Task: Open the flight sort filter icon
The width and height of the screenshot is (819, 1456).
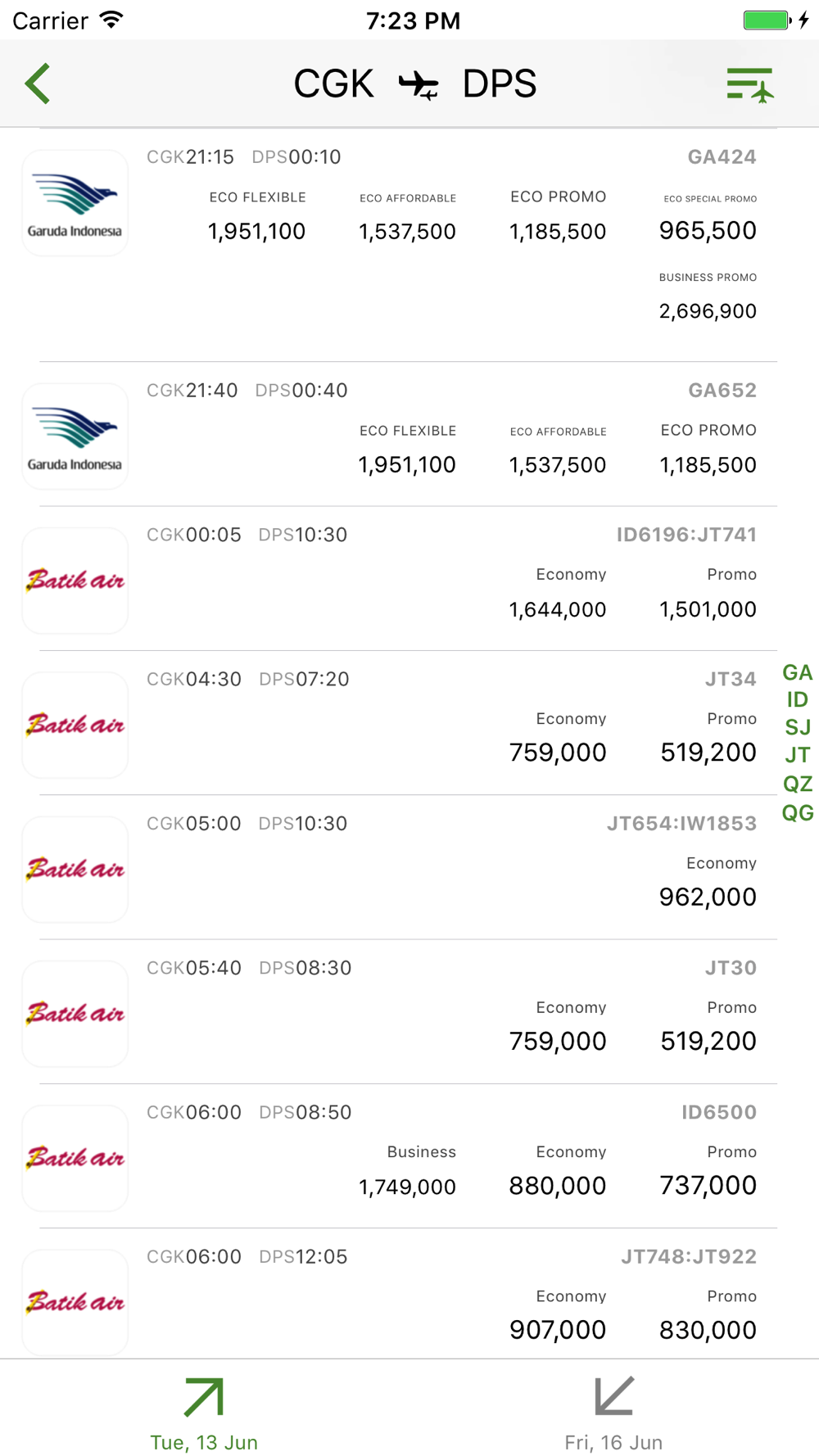Action: tap(750, 84)
